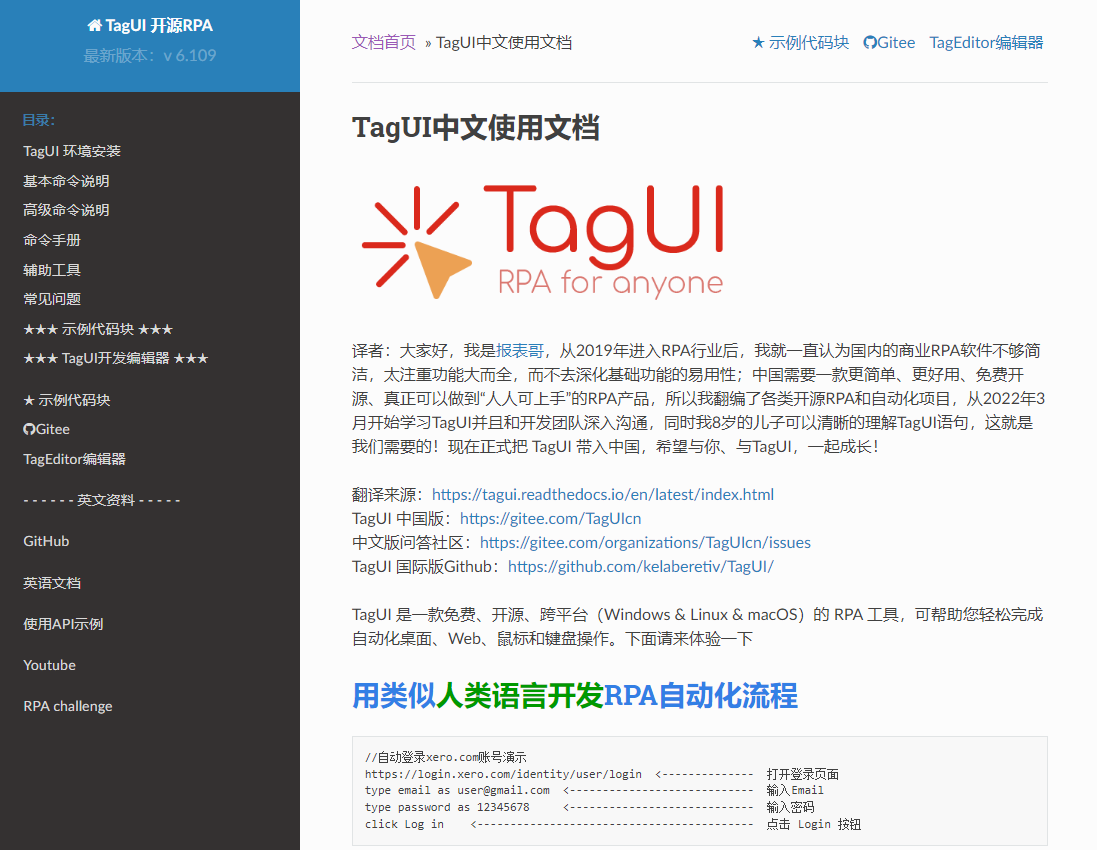Click the //自动登录xero.com账号演示 code comment
The width and height of the screenshot is (1097, 850).
(446, 757)
